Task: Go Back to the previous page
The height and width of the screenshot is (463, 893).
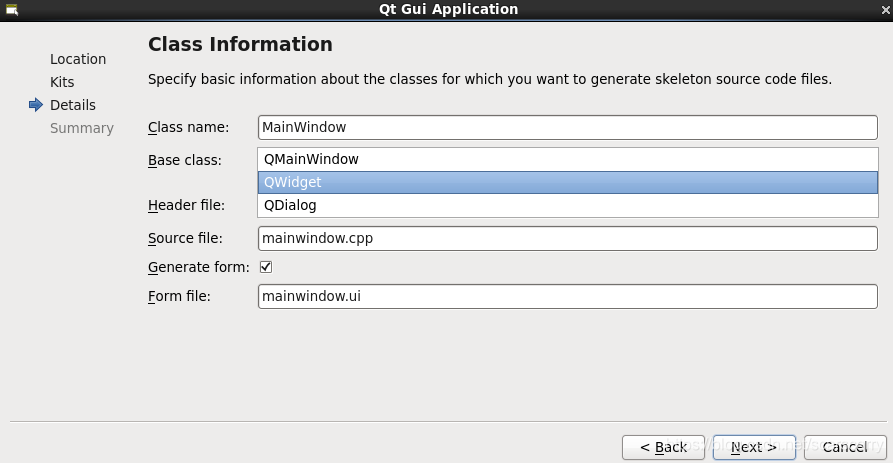Action: (663, 447)
